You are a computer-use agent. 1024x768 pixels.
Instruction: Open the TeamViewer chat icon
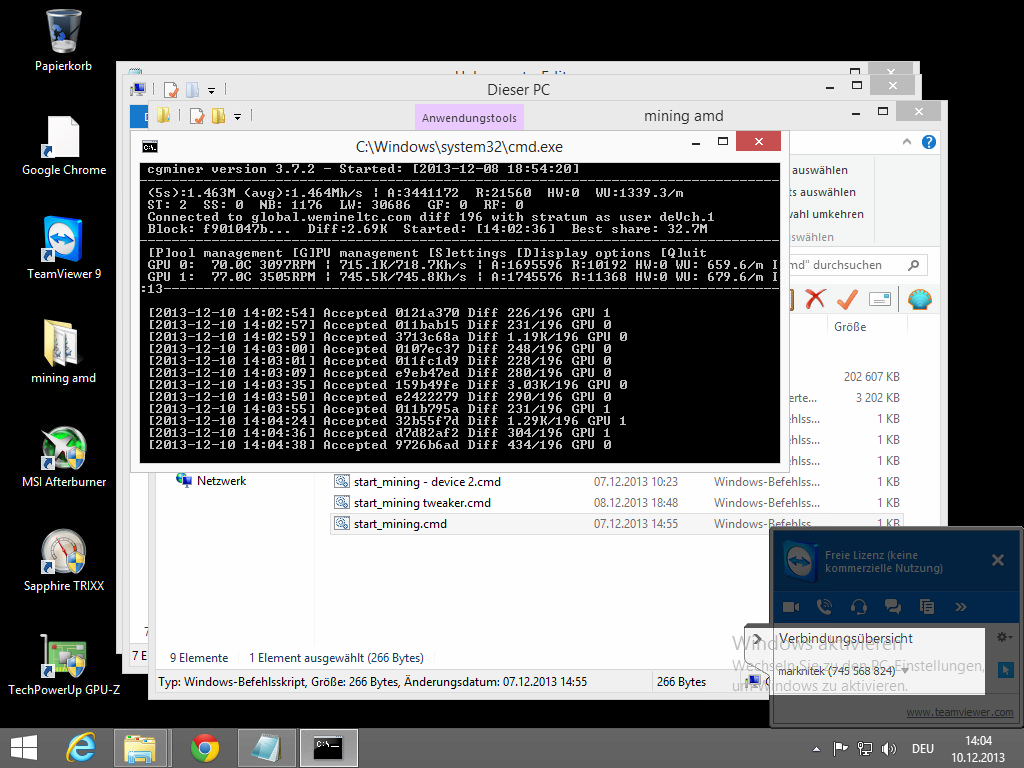point(893,606)
